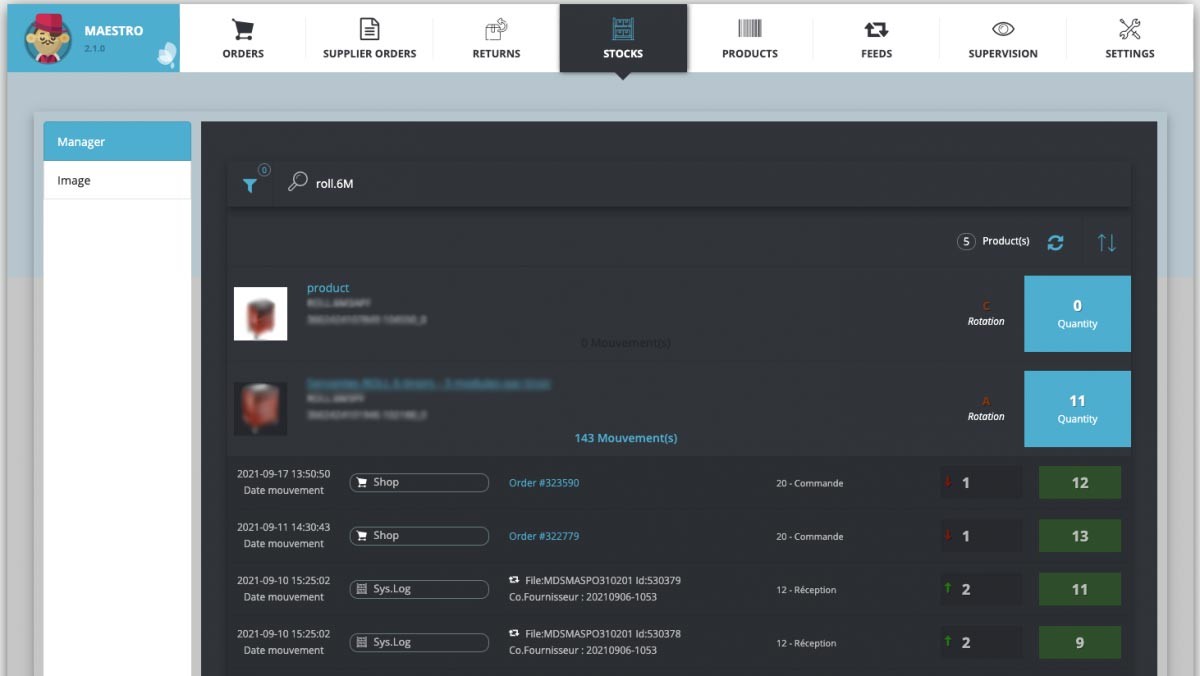Open Order #322779 link
The width and height of the screenshot is (1200, 676).
[544, 536]
